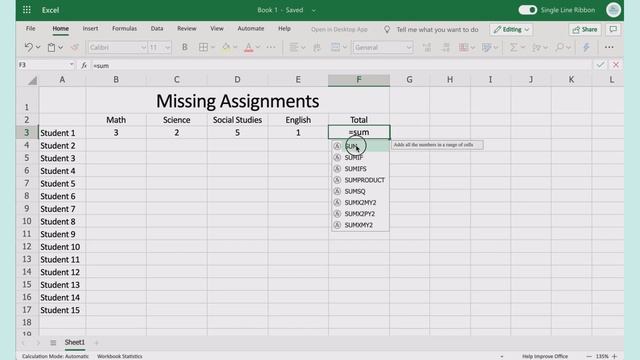640x360 pixels.
Task: Confirm formula with the checkmark icon
Action: point(600,65)
